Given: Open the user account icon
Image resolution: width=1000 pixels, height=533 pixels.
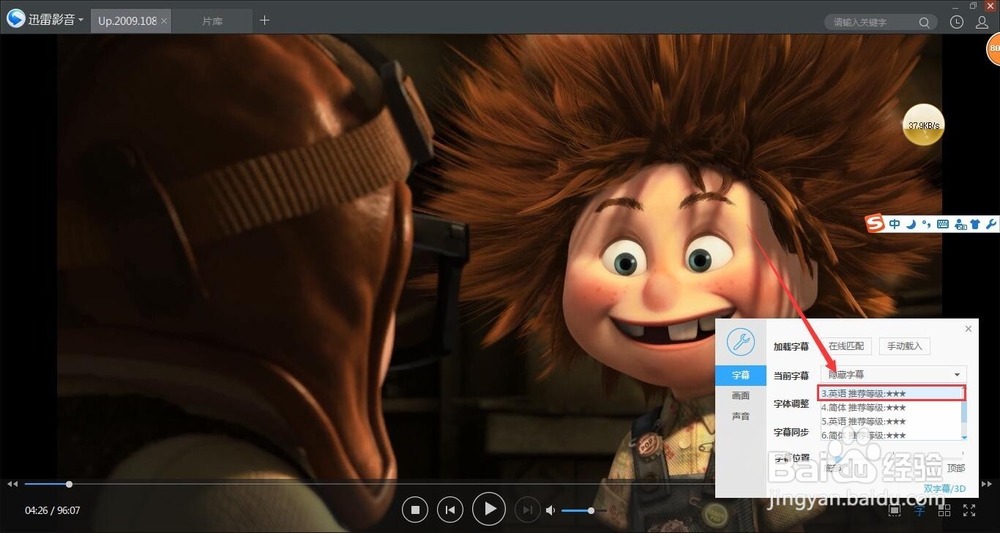Looking at the screenshot, I should pyautogui.click(x=982, y=22).
